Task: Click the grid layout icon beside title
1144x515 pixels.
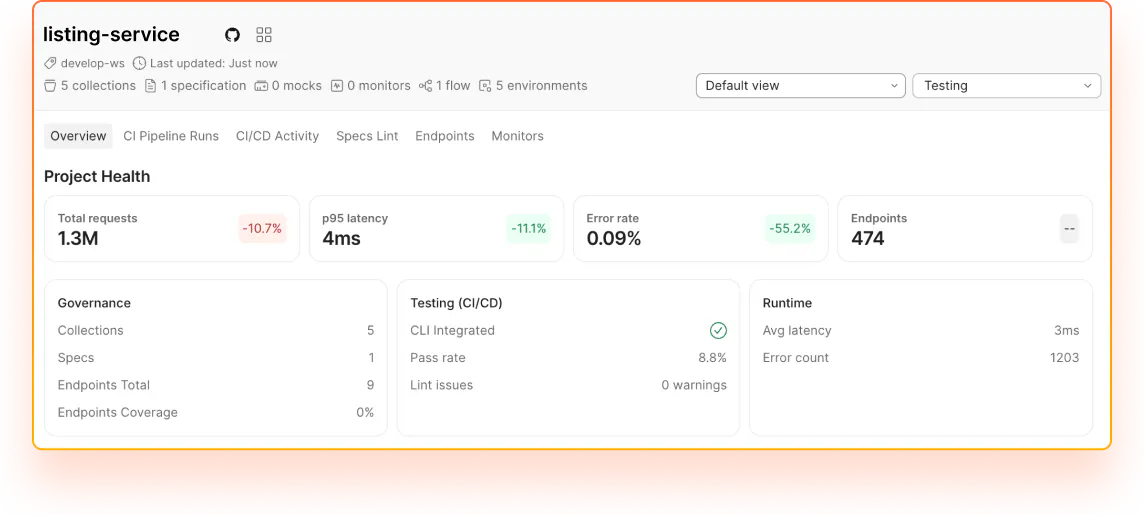Action: tap(264, 34)
